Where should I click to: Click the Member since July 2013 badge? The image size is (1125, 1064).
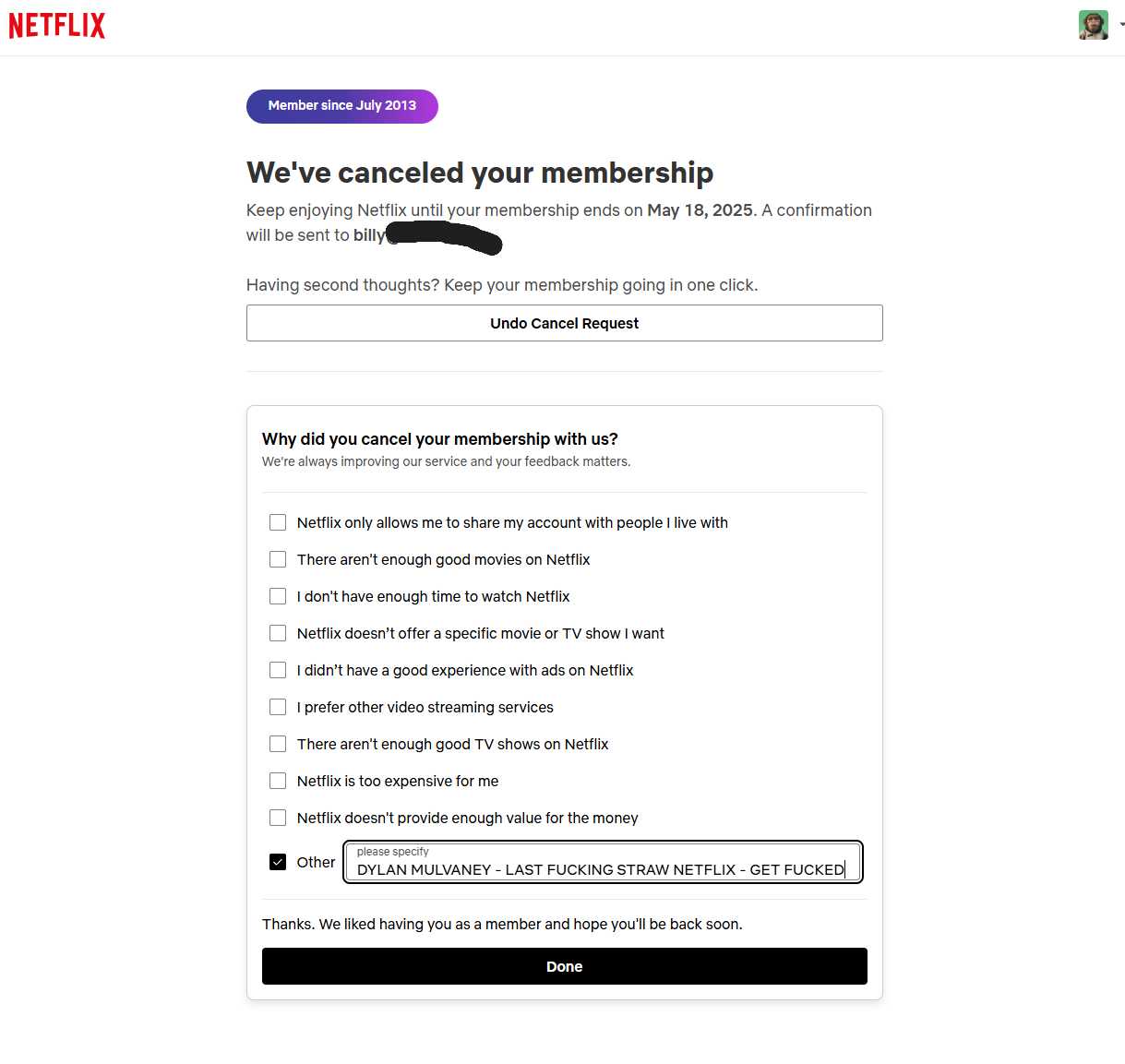coord(342,106)
